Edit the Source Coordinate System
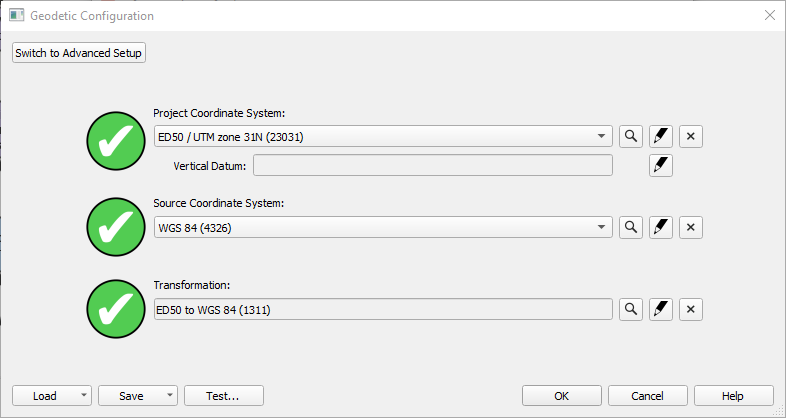This screenshot has width=786, height=418. (x=660, y=227)
